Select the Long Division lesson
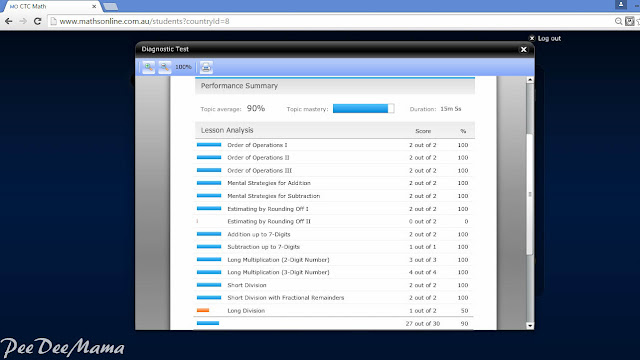This screenshot has width=640, height=360. pos(246,311)
